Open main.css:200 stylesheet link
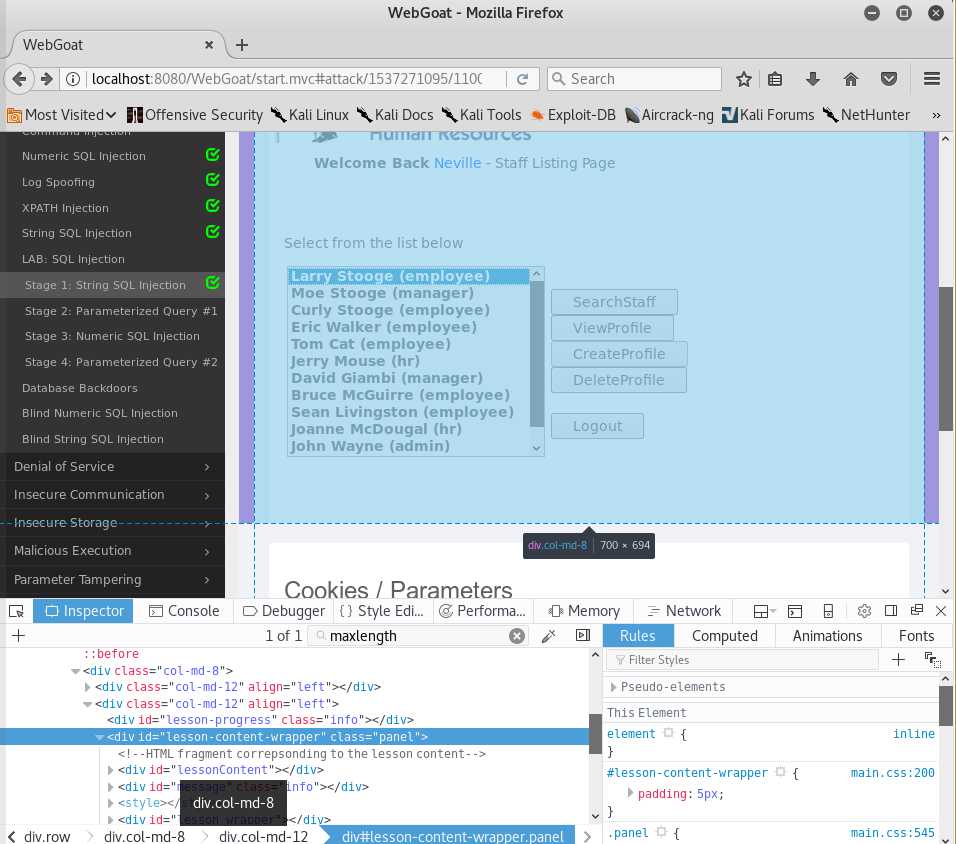The height and width of the screenshot is (844, 956). pyautogui.click(x=893, y=773)
